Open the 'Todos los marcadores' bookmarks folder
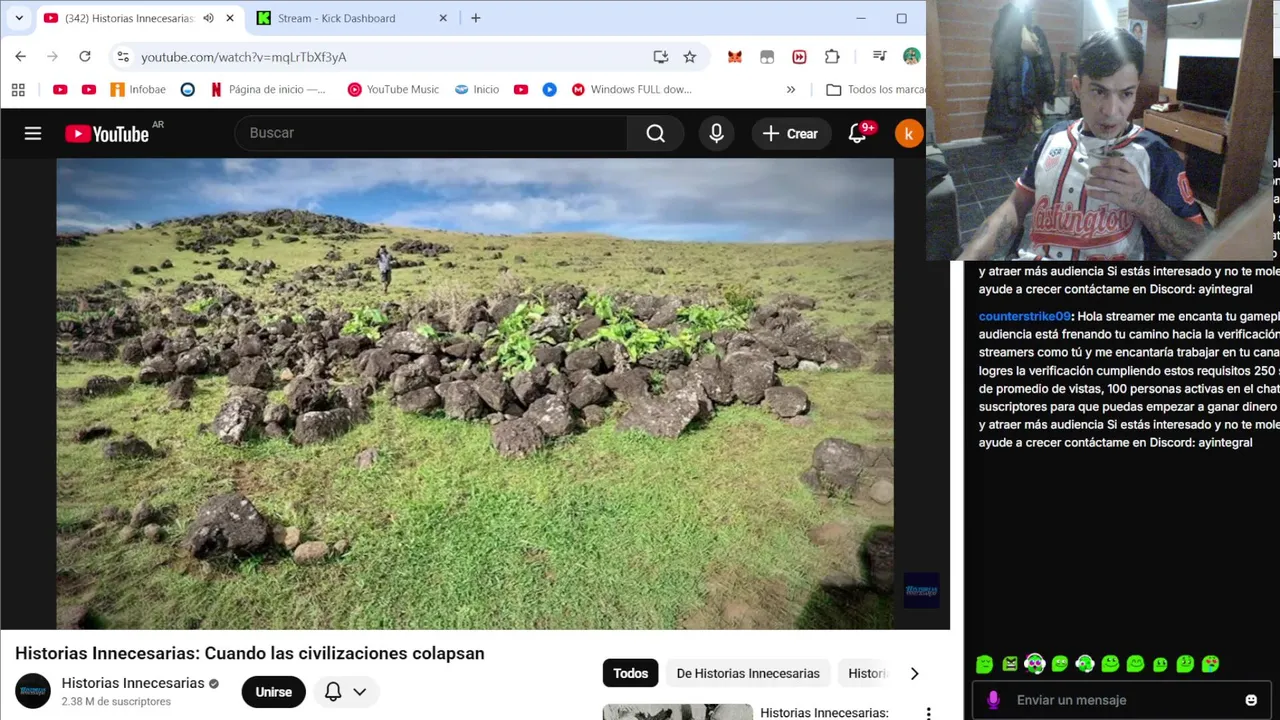 pyautogui.click(x=875, y=89)
